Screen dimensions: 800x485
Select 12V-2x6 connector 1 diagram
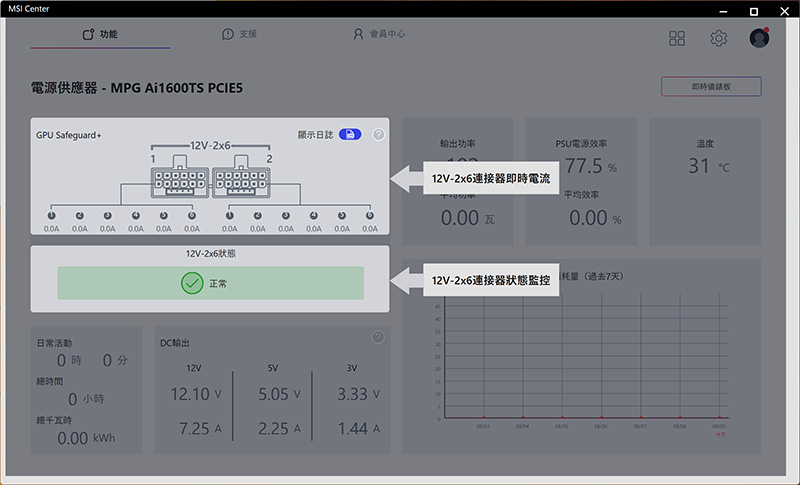coord(180,177)
